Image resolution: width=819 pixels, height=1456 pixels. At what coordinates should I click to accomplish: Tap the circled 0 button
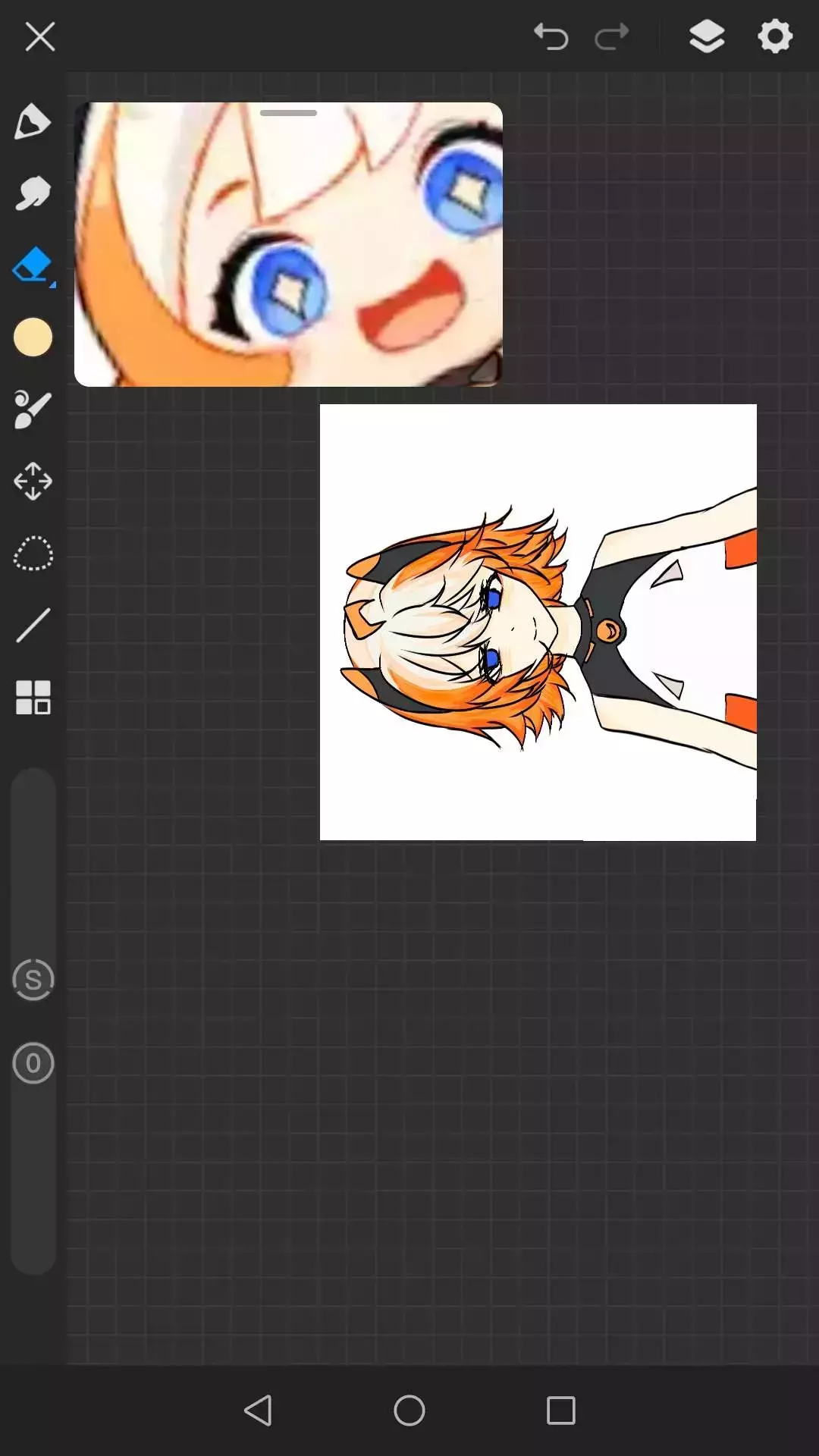click(x=33, y=1063)
